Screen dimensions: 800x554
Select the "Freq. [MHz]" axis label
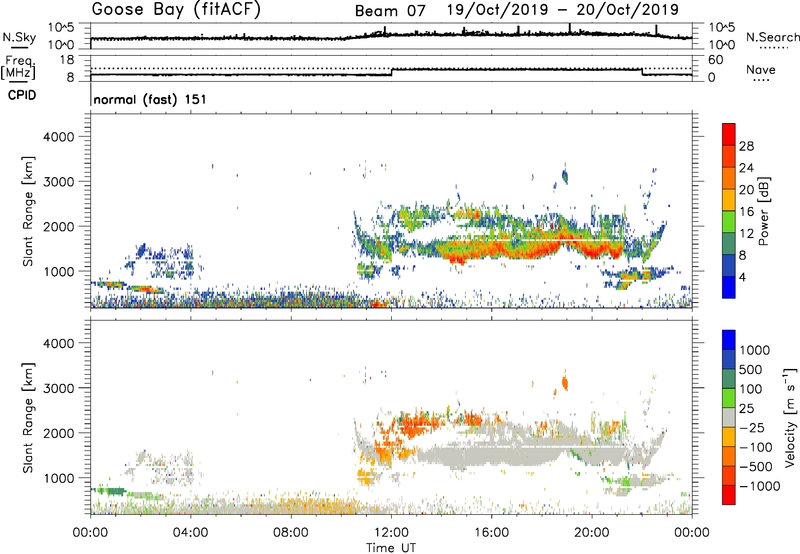(19, 67)
